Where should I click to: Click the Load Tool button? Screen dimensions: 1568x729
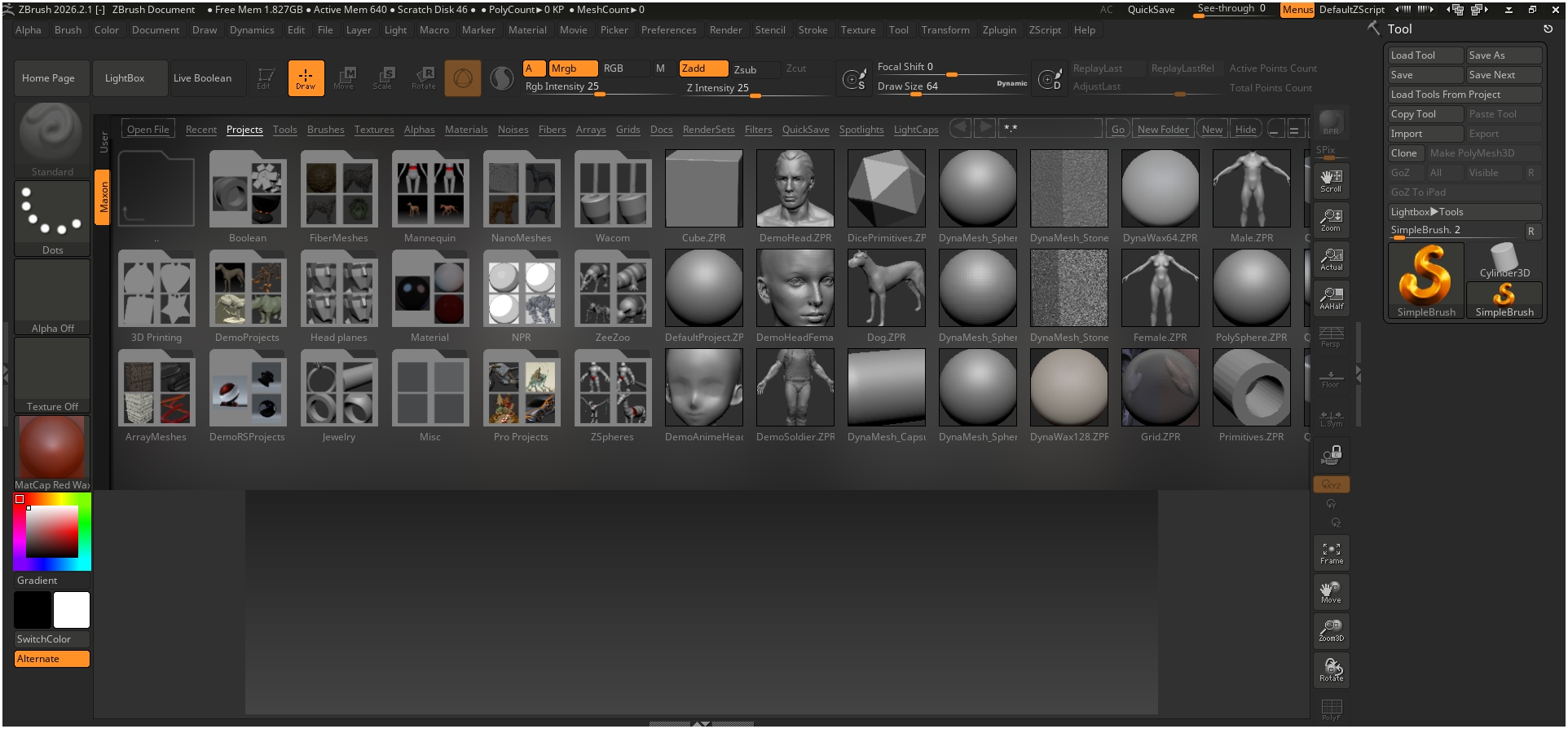[x=1426, y=55]
